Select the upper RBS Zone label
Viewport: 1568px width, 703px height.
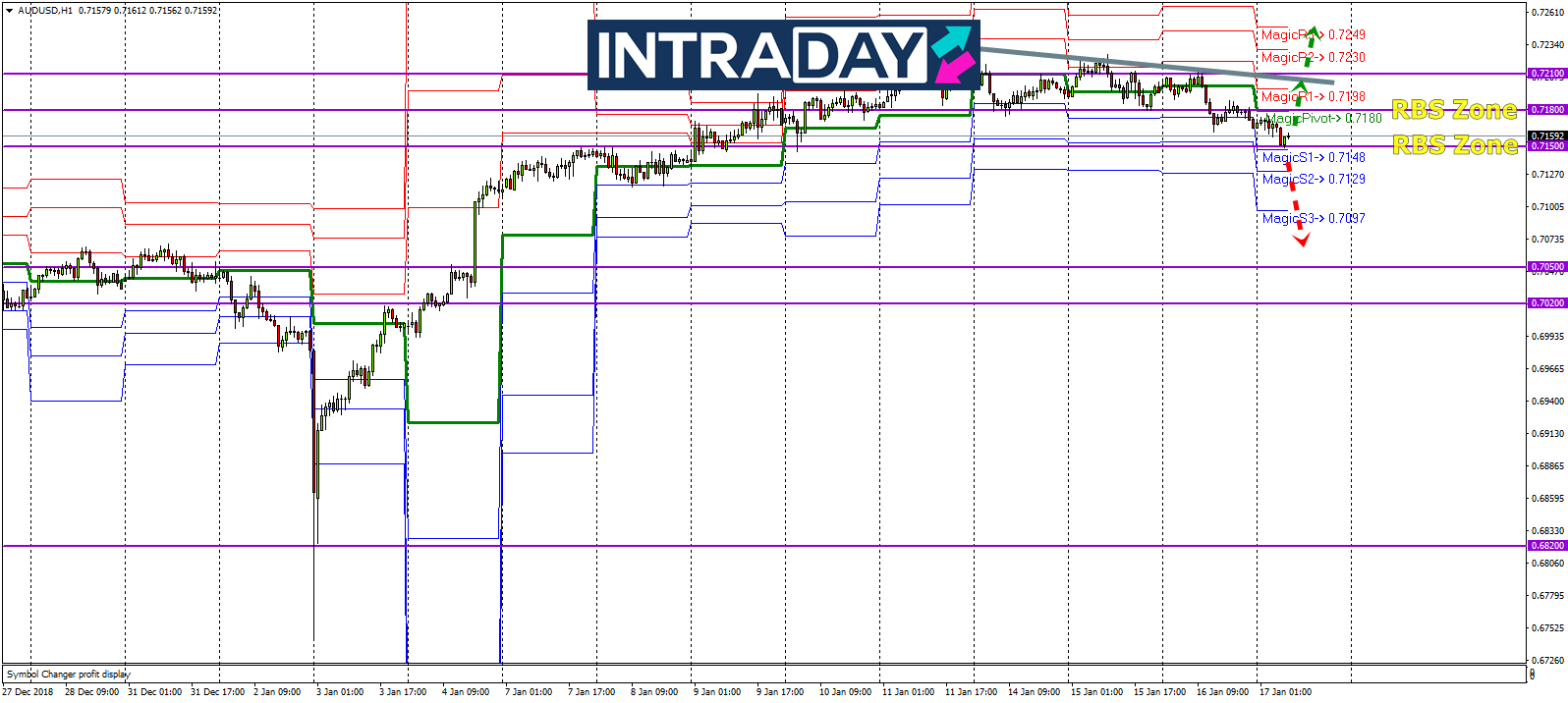point(1454,110)
